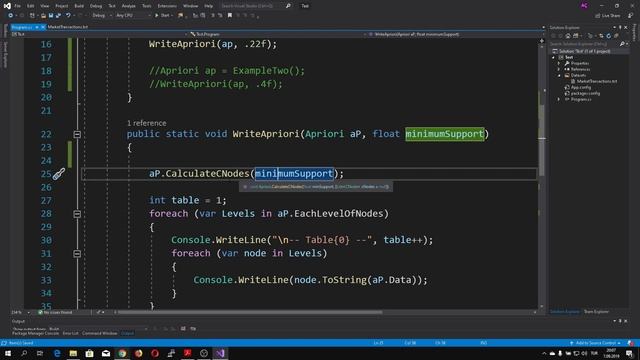Close the Program.cs tab
640x360 pixels.
[x=43, y=27]
